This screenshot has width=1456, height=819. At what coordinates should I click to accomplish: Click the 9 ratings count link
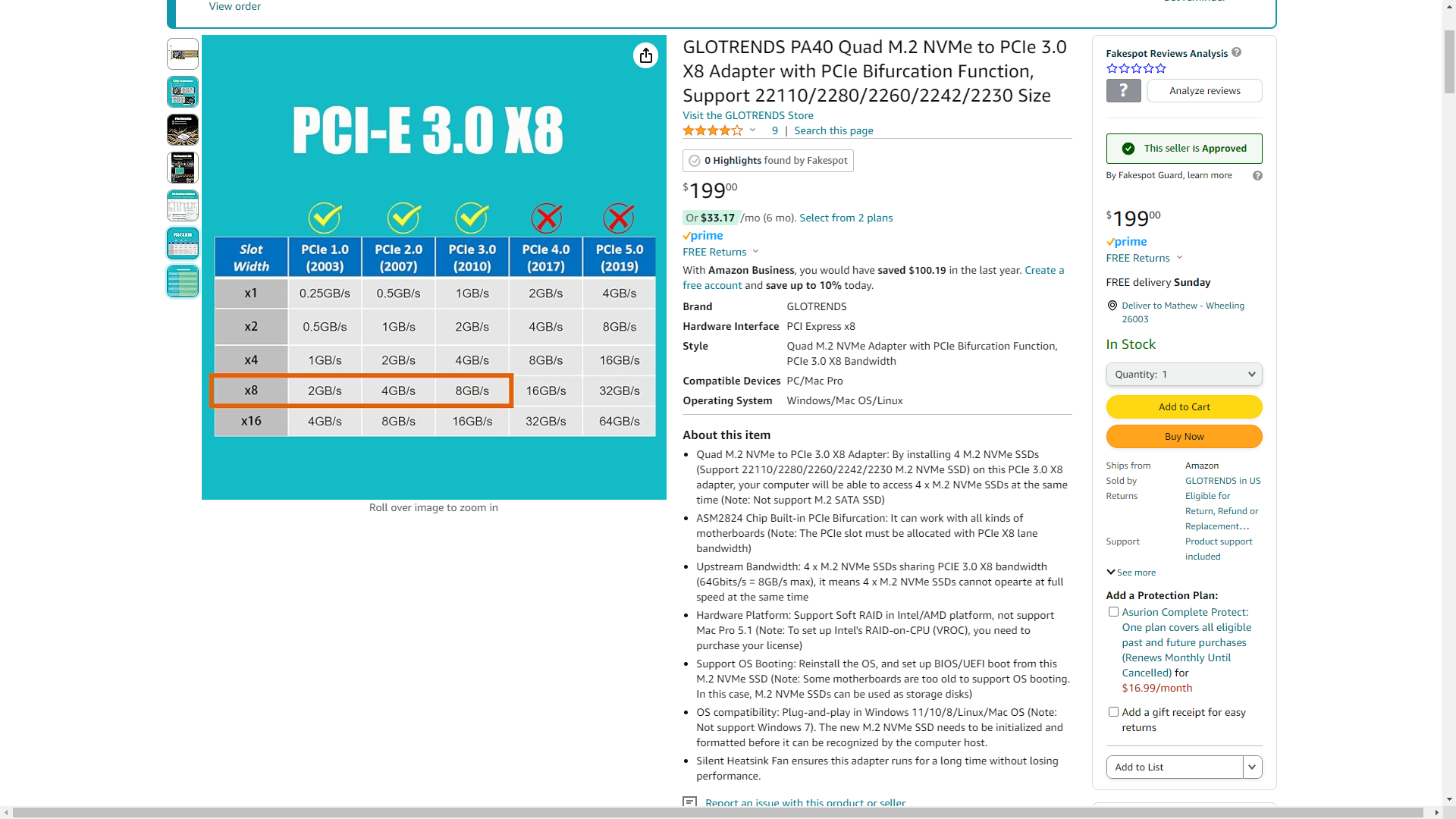tap(774, 130)
